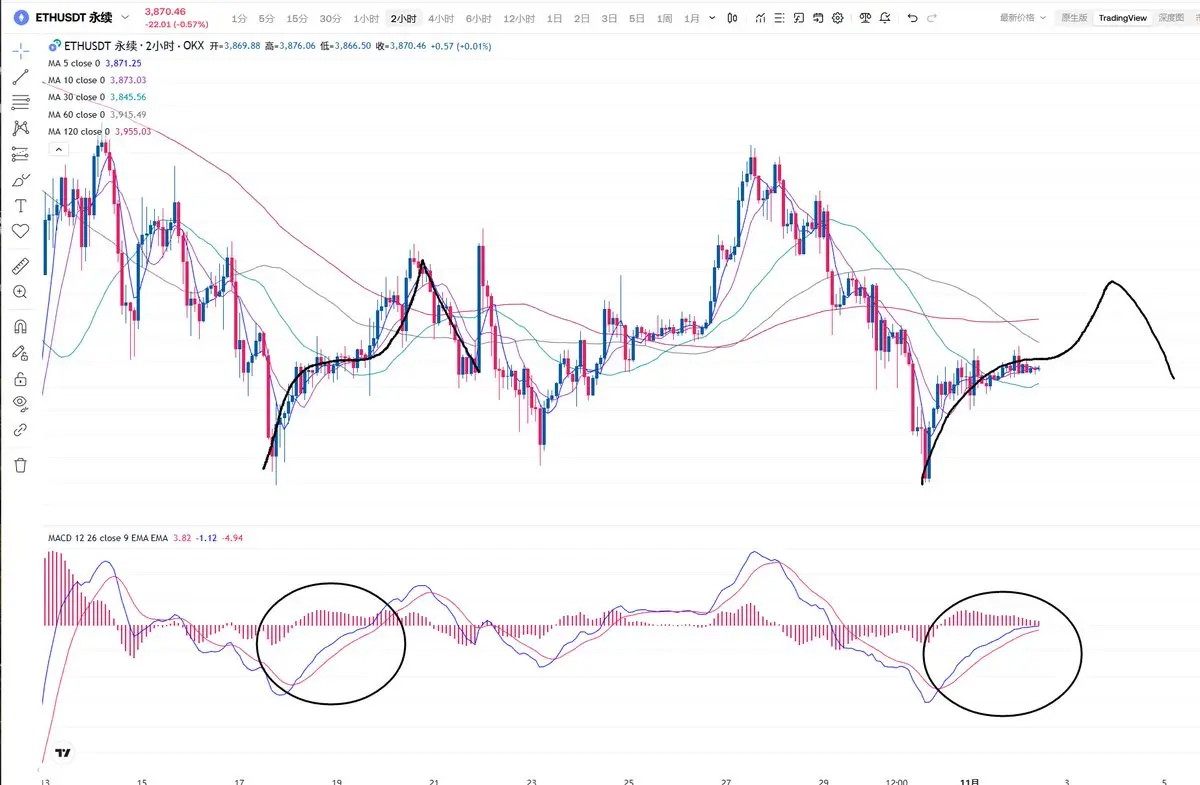Image resolution: width=1200 pixels, height=785 pixels.
Task: Click the ETH coin icon in the header
Action: (21, 18)
